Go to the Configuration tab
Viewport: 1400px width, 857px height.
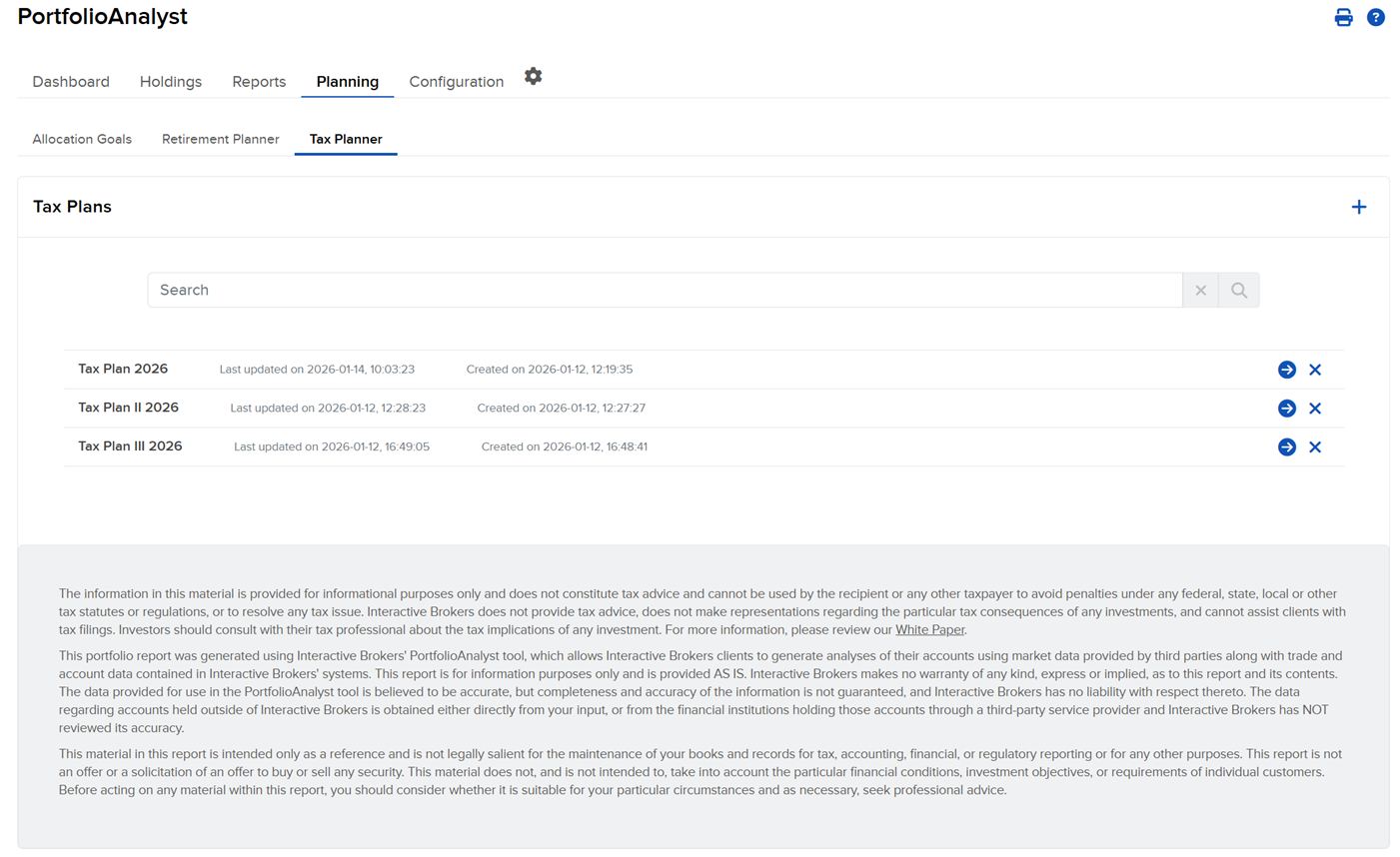456,81
